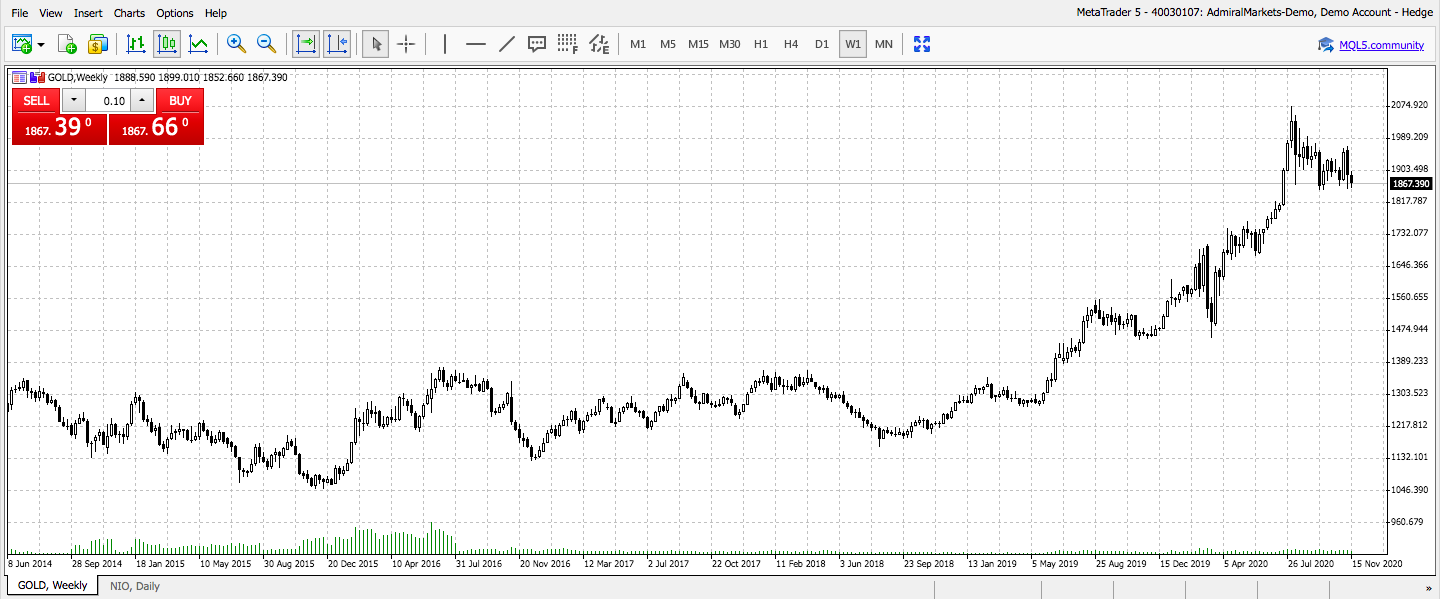Activate the crosshair tool
The height and width of the screenshot is (599, 1440).
click(x=406, y=44)
